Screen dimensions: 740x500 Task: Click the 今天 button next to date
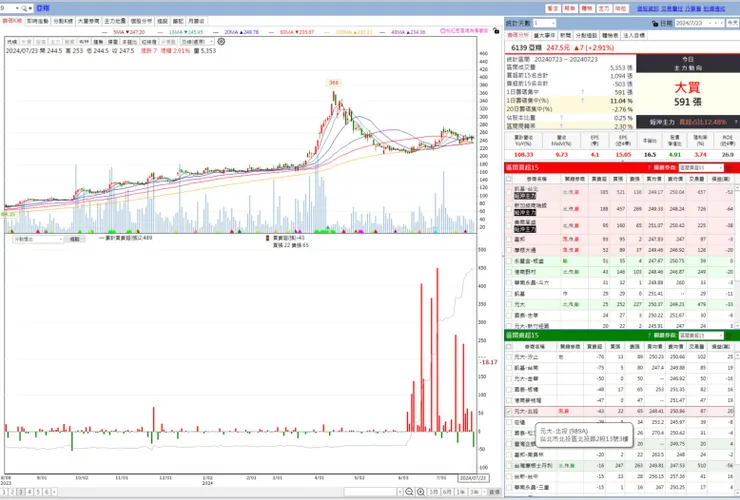click(x=732, y=23)
